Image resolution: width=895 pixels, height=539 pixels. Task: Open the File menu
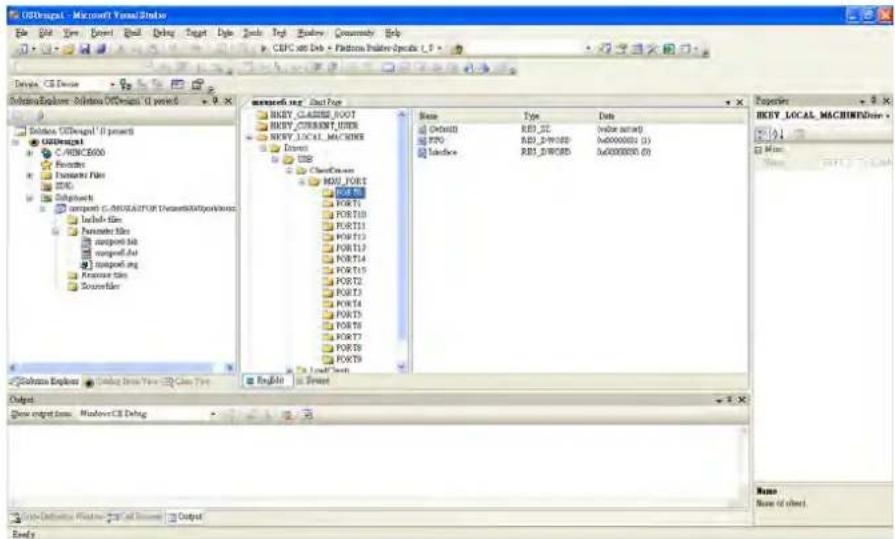(x=21, y=33)
